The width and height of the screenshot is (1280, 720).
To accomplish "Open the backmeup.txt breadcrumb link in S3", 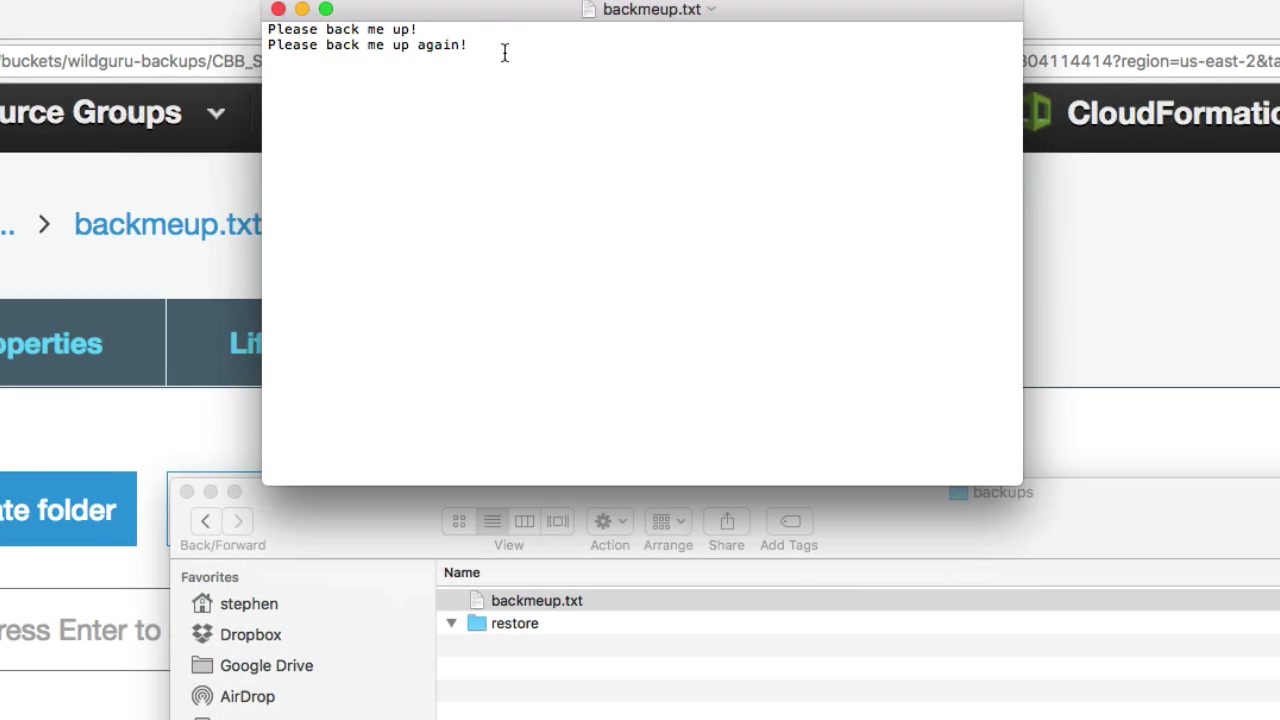I will pyautogui.click(x=168, y=224).
